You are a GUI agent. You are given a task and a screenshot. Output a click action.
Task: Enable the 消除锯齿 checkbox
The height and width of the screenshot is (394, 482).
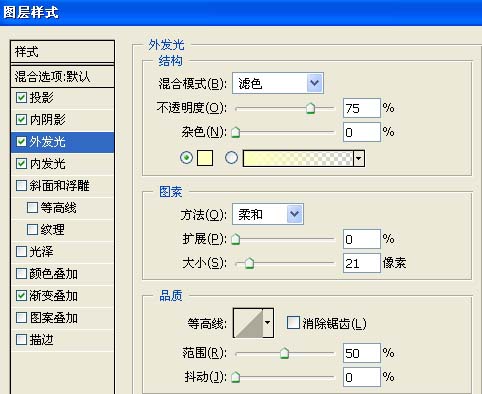coord(293,323)
